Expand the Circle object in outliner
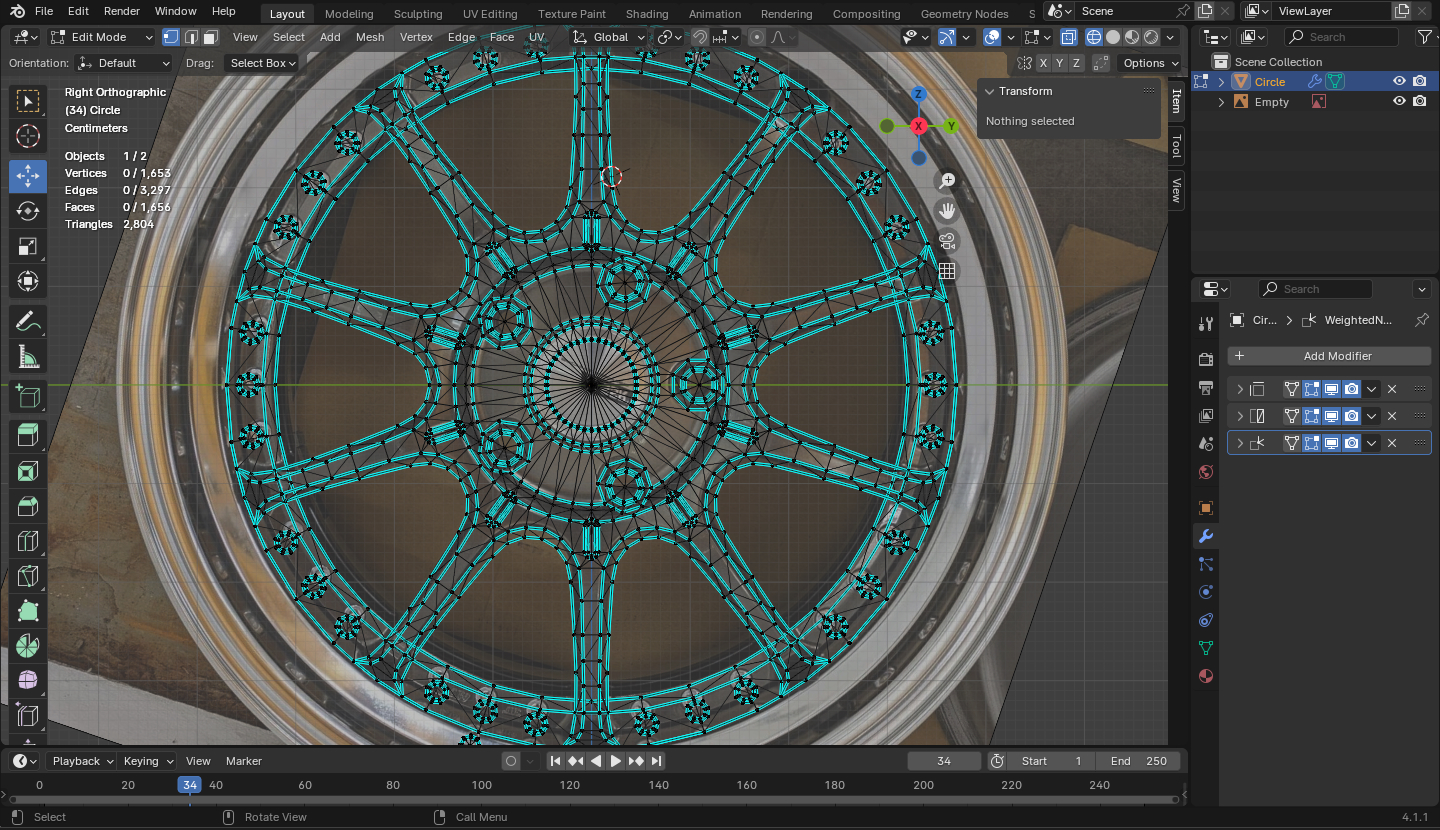This screenshot has height=830, width=1440. pos(1221,82)
